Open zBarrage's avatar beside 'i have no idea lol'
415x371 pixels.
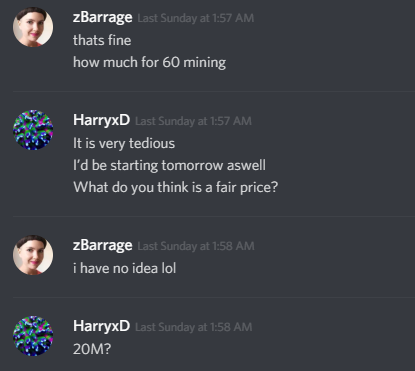pyautogui.click(x=33, y=255)
